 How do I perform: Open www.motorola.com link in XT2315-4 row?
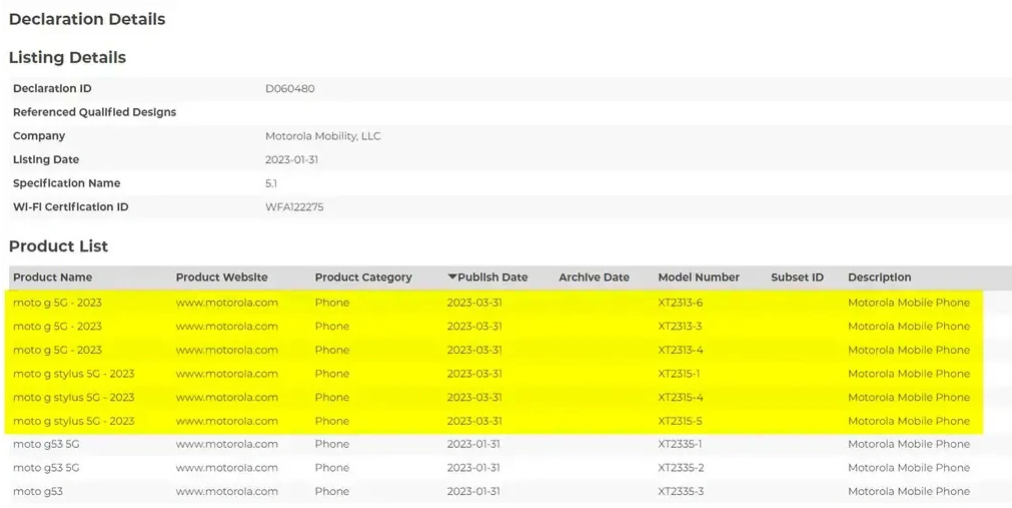[x=227, y=397]
